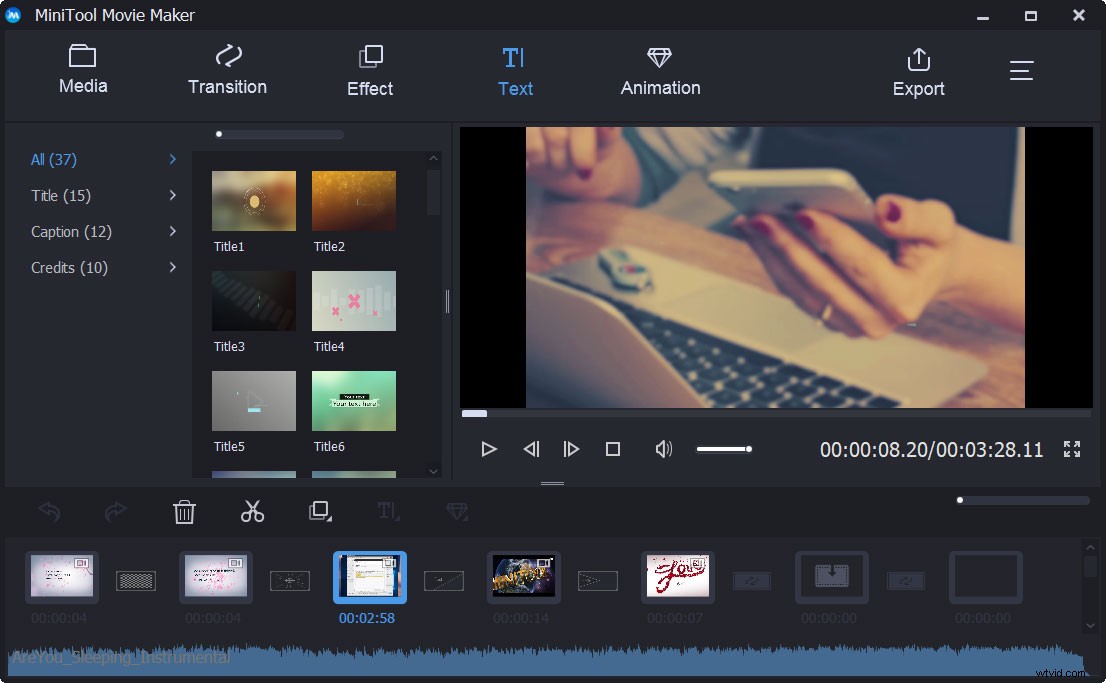Image resolution: width=1106 pixels, height=683 pixels.
Task: Apply the Title4 text template
Action: tap(354, 300)
